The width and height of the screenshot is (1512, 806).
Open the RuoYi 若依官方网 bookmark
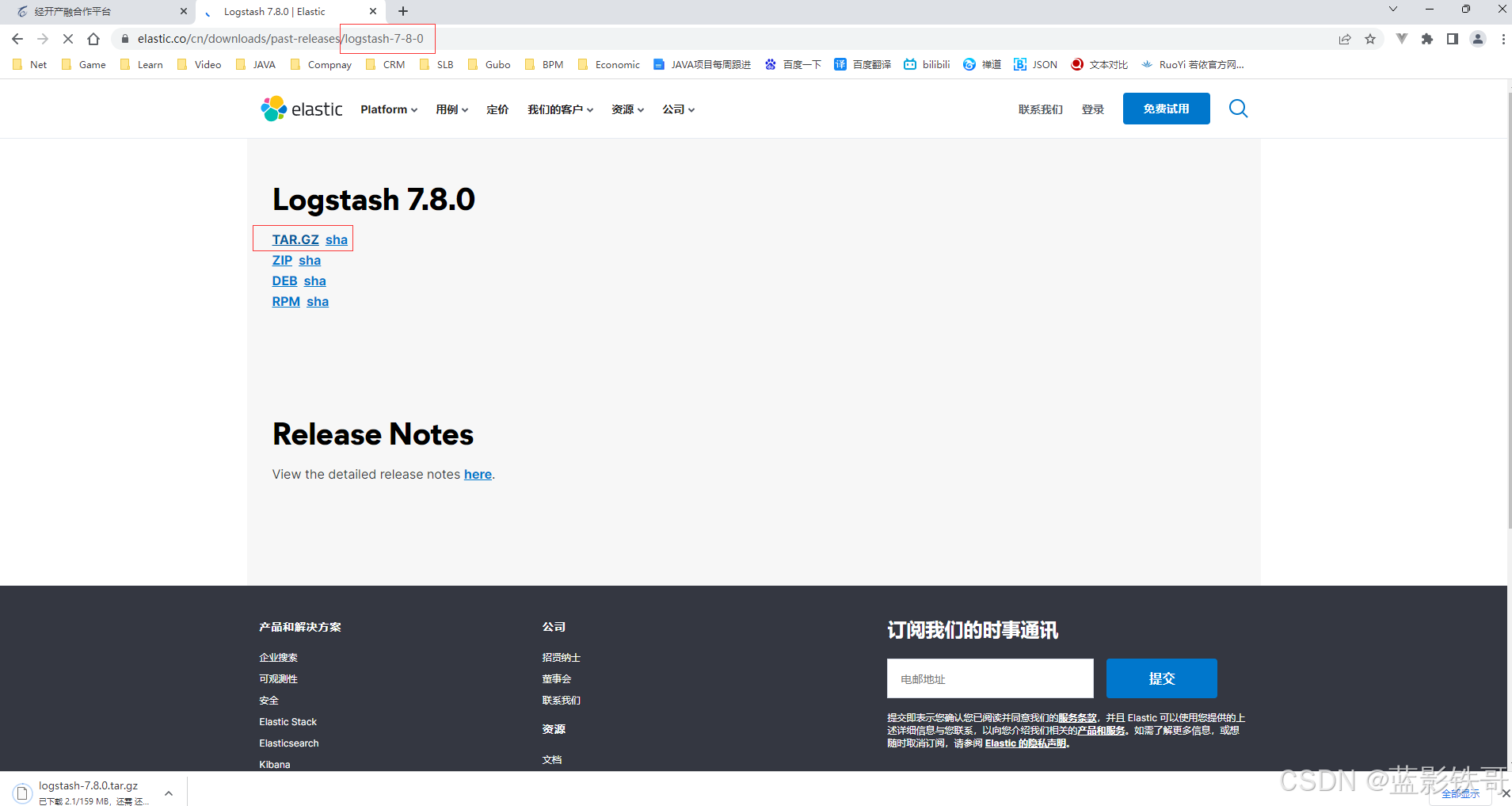click(x=1193, y=65)
